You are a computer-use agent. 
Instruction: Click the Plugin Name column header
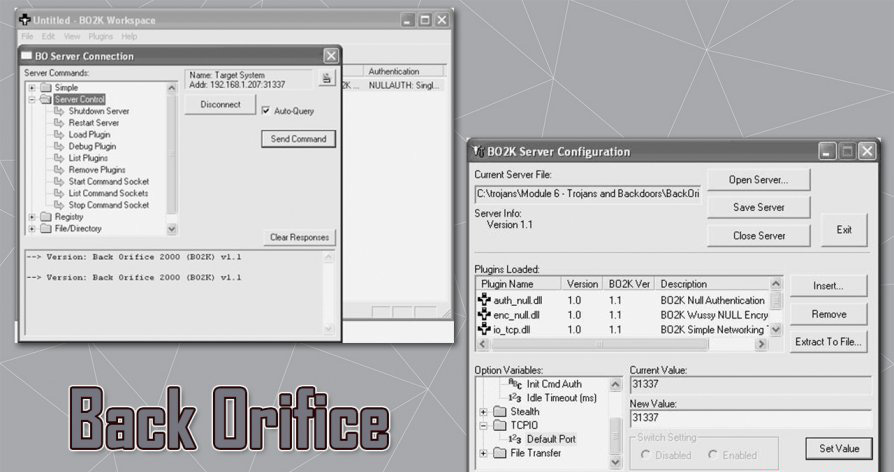518,284
